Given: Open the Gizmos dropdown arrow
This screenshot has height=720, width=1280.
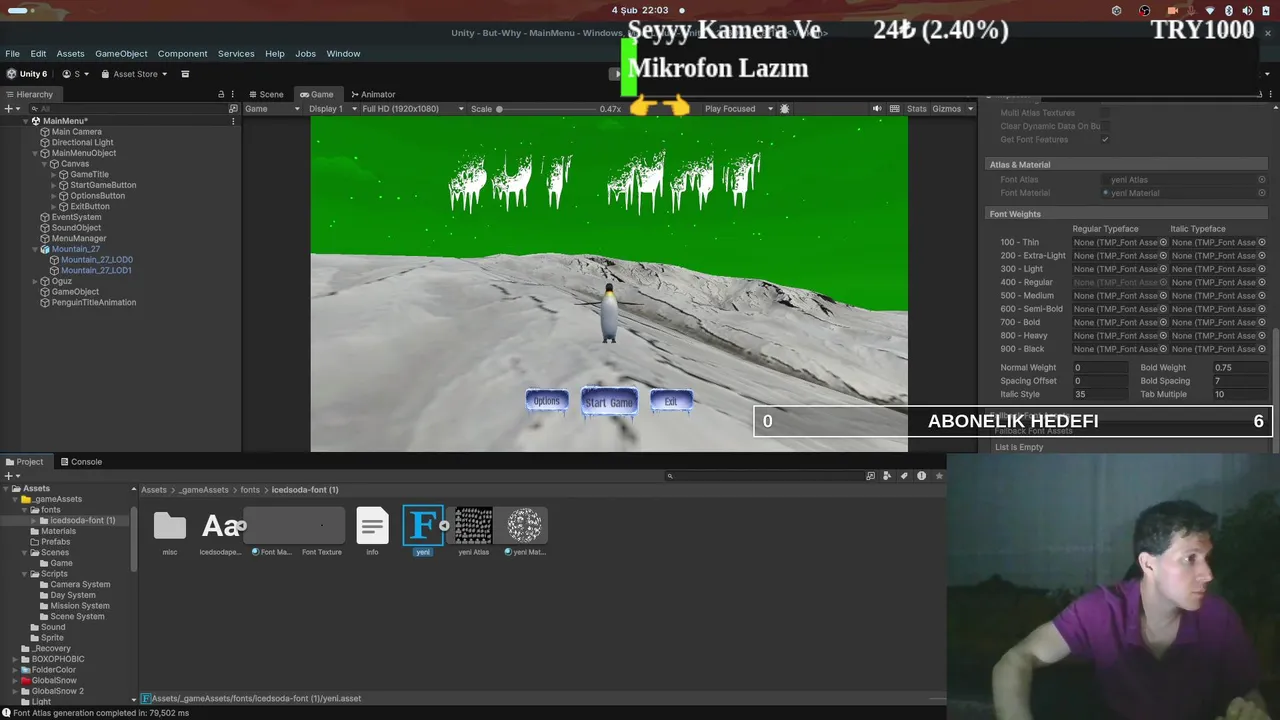Looking at the screenshot, I should tap(970, 109).
